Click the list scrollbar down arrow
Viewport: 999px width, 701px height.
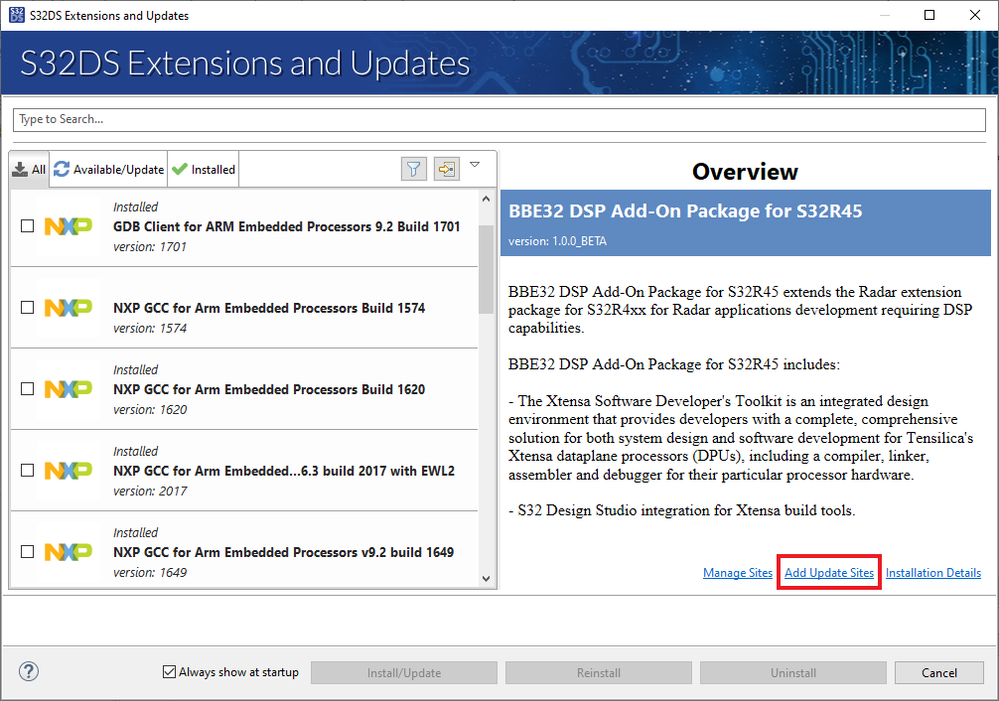[486, 579]
